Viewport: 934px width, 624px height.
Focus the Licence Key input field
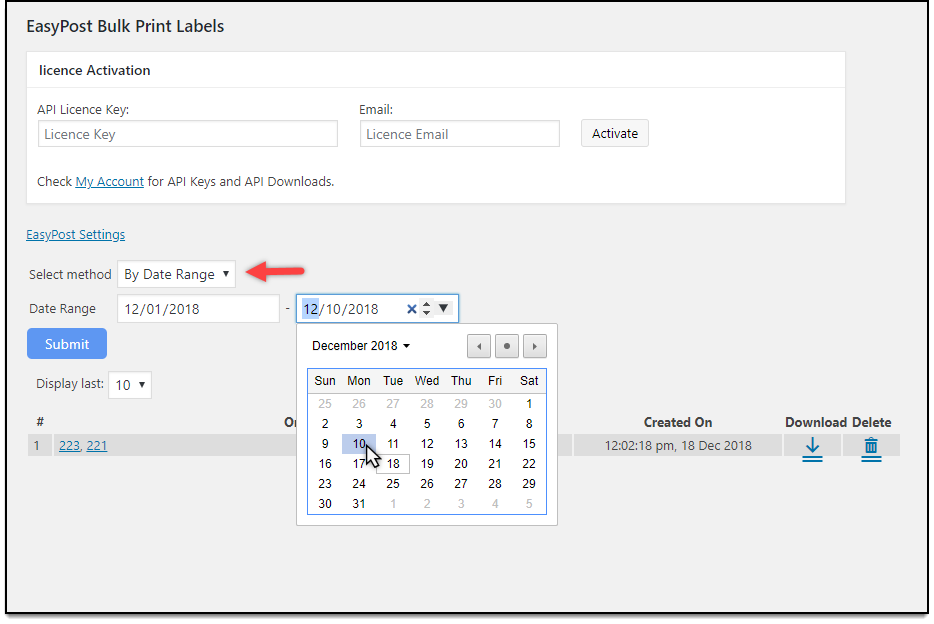point(188,134)
